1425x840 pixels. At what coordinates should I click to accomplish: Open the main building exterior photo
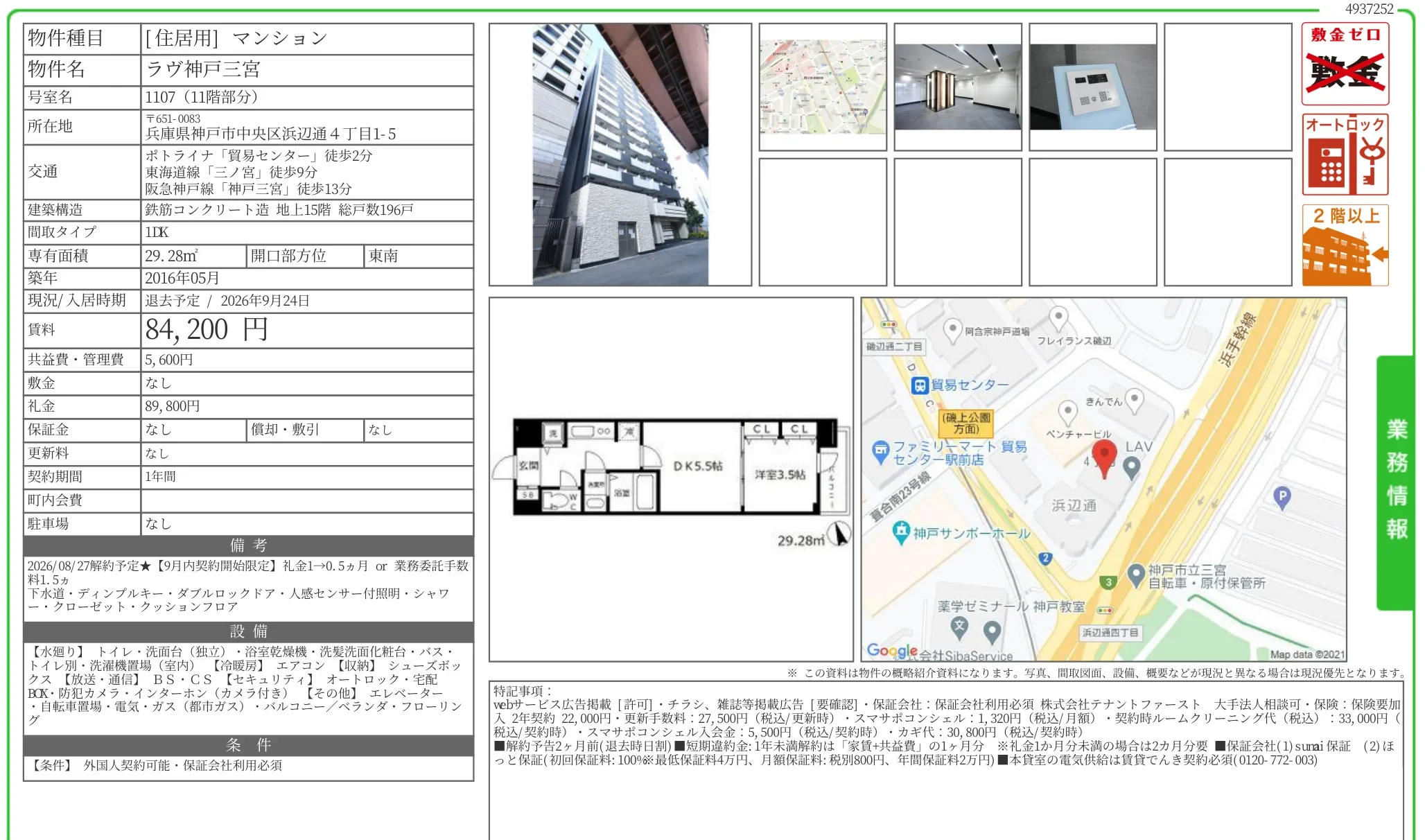tap(620, 155)
